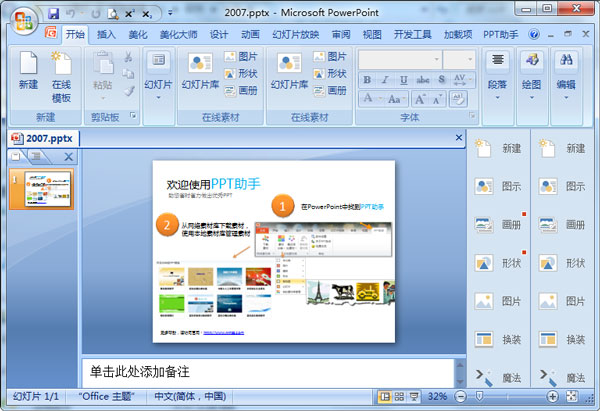This screenshot has height=411, width=600.
Task: Click the zoom slider handle in the status bar
Action: click(479, 396)
